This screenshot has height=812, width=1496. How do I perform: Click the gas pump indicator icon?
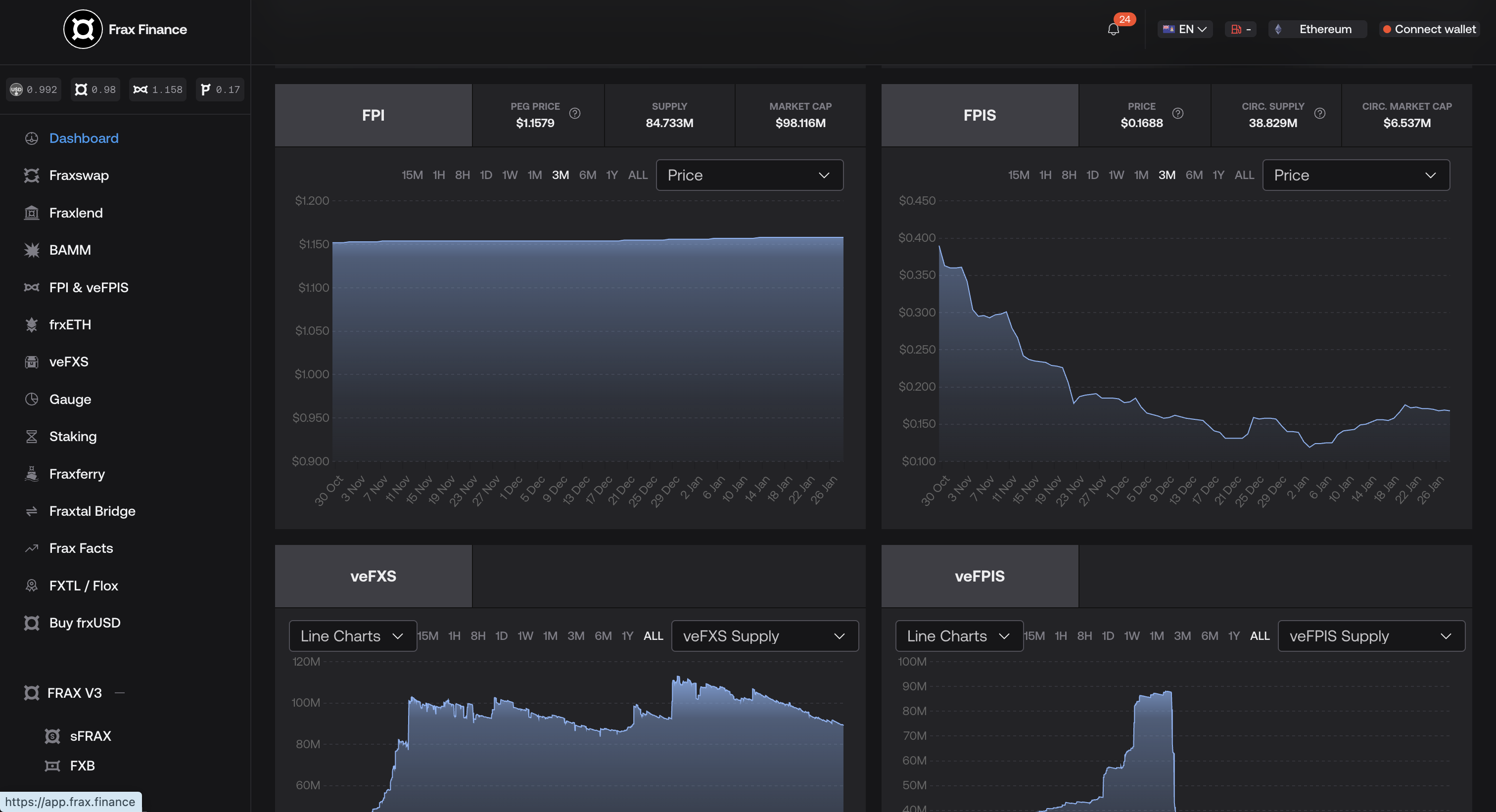(x=1236, y=29)
